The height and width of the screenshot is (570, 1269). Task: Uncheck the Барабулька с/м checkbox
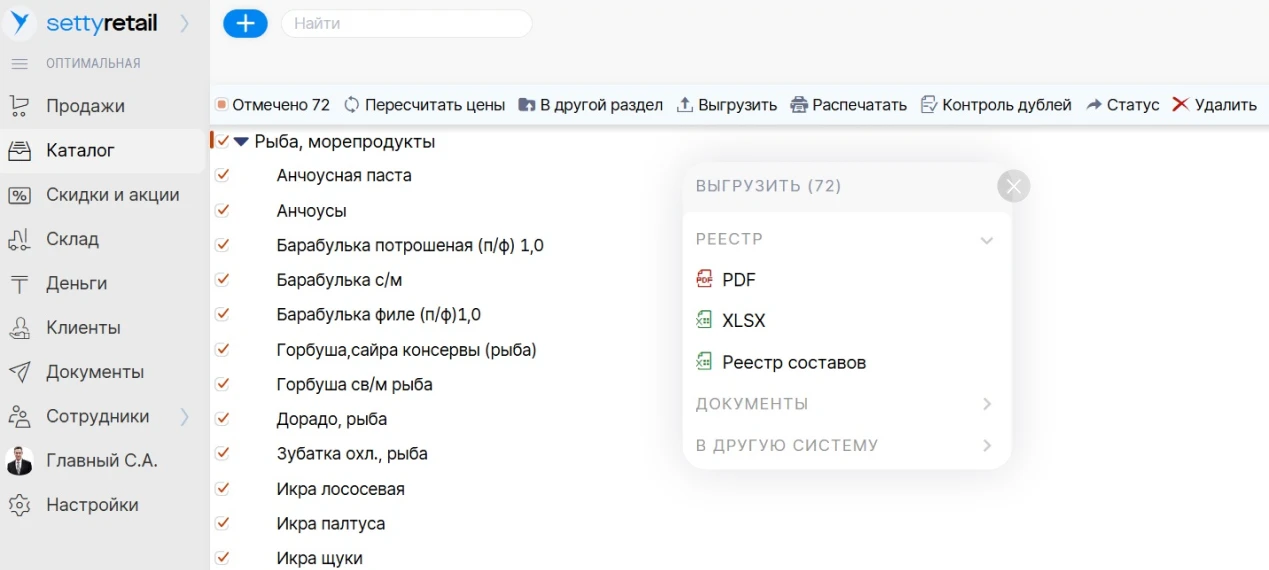point(223,279)
